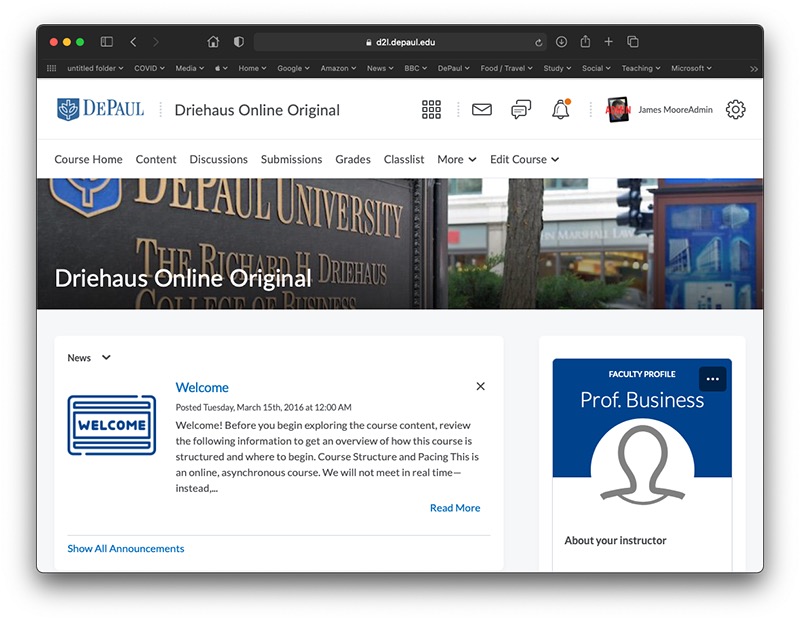This screenshot has height=621, width=800.
Task: Click James MooreAdmin's profile picture
Action: (617, 110)
